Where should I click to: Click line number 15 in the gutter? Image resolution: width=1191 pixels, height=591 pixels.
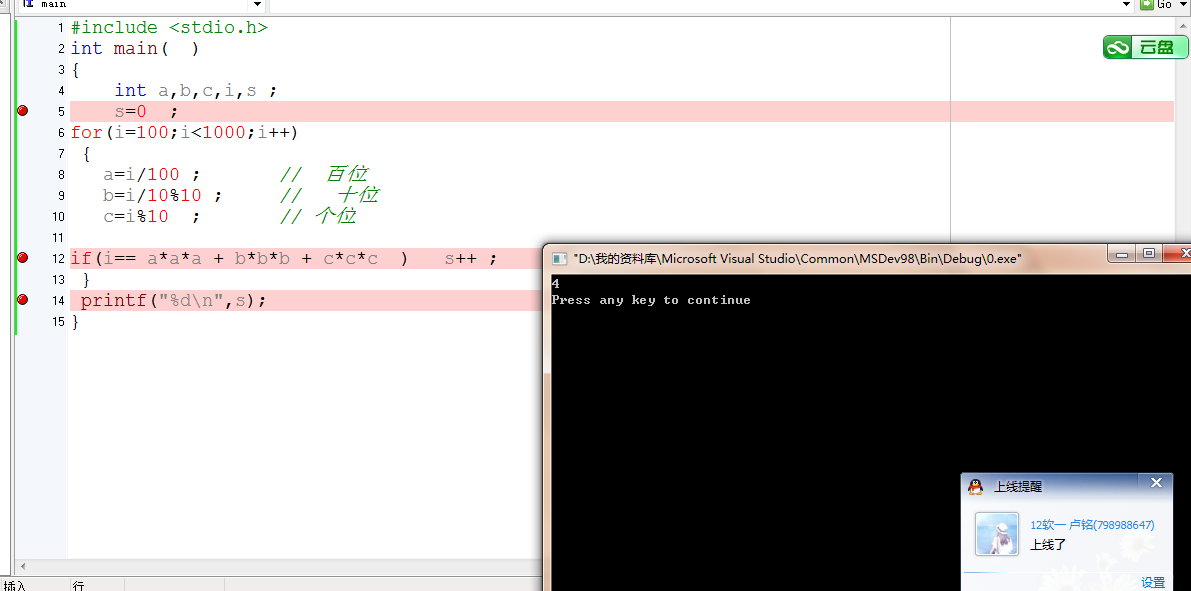(x=58, y=321)
